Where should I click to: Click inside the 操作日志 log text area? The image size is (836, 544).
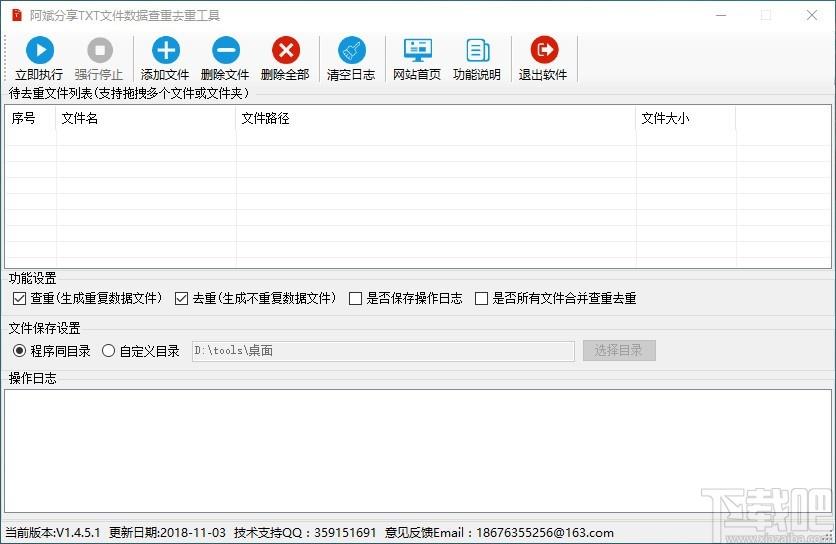(418, 451)
